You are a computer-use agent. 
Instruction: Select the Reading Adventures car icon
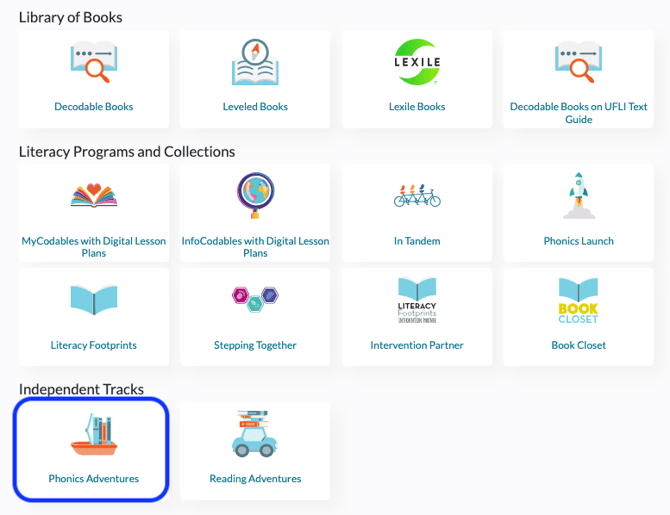(x=255, y=433)
